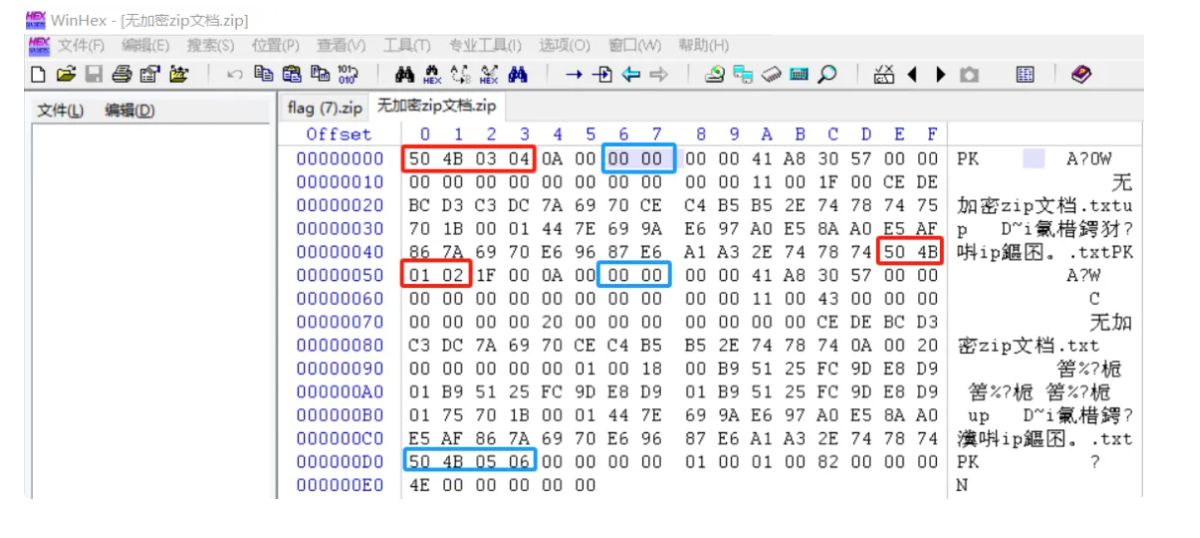Click the WinHex title bar app icon
The image size is (1200, 538).
(35, 20)
